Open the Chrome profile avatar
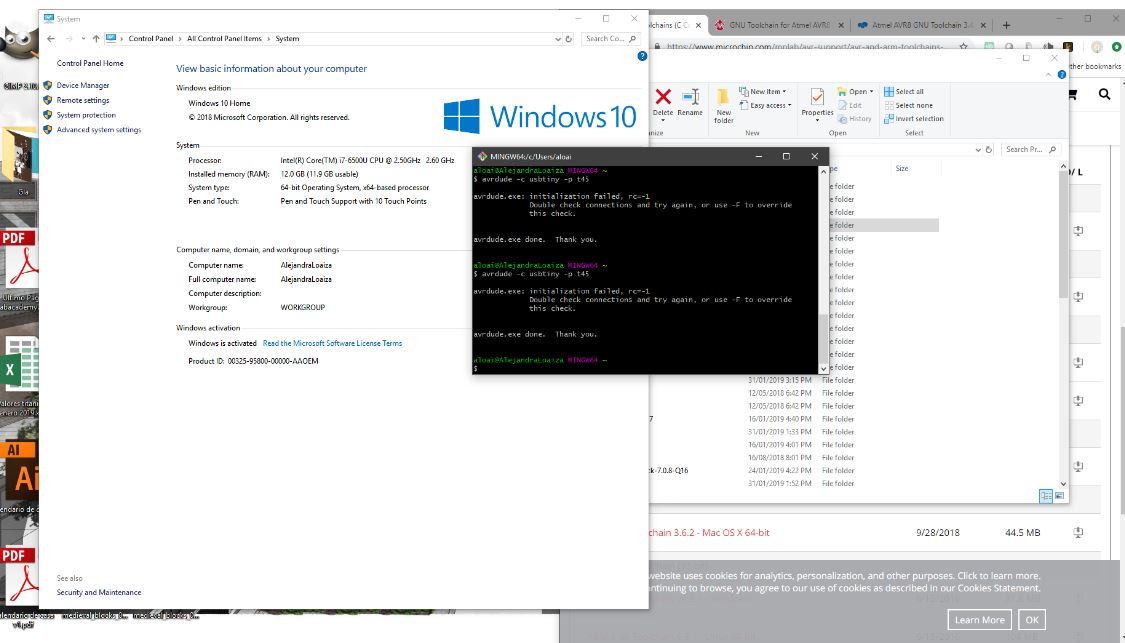 [1096, 47]
